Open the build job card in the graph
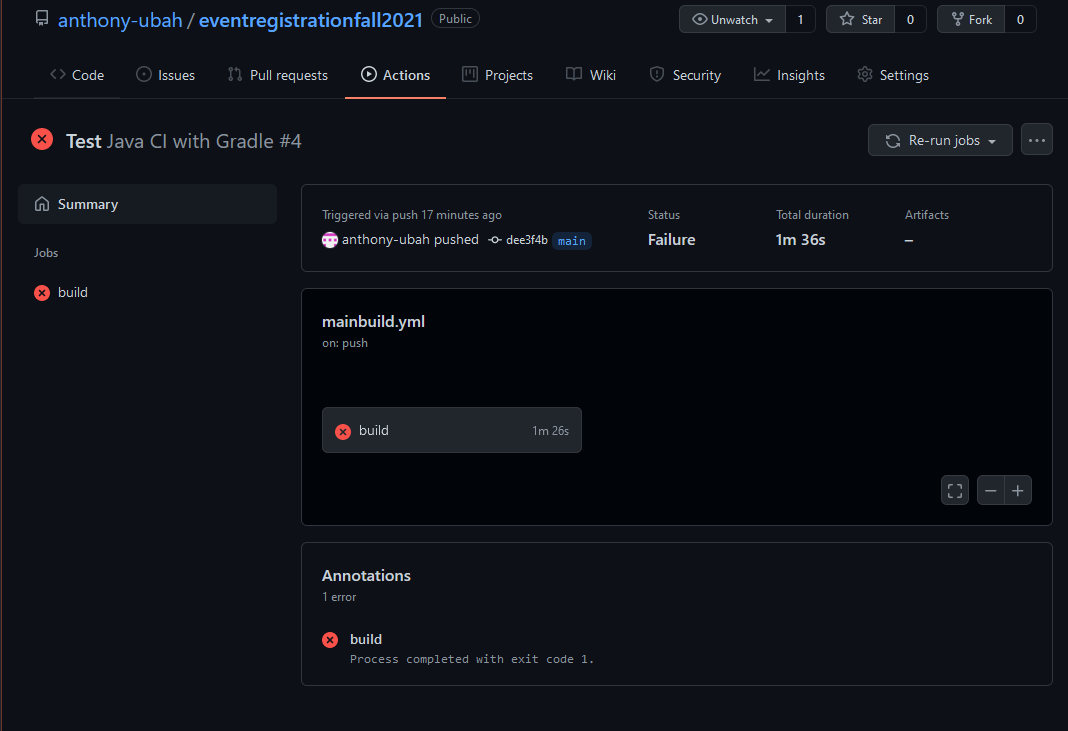Viewport: 1068px width, 731px height. click(451, 430)
